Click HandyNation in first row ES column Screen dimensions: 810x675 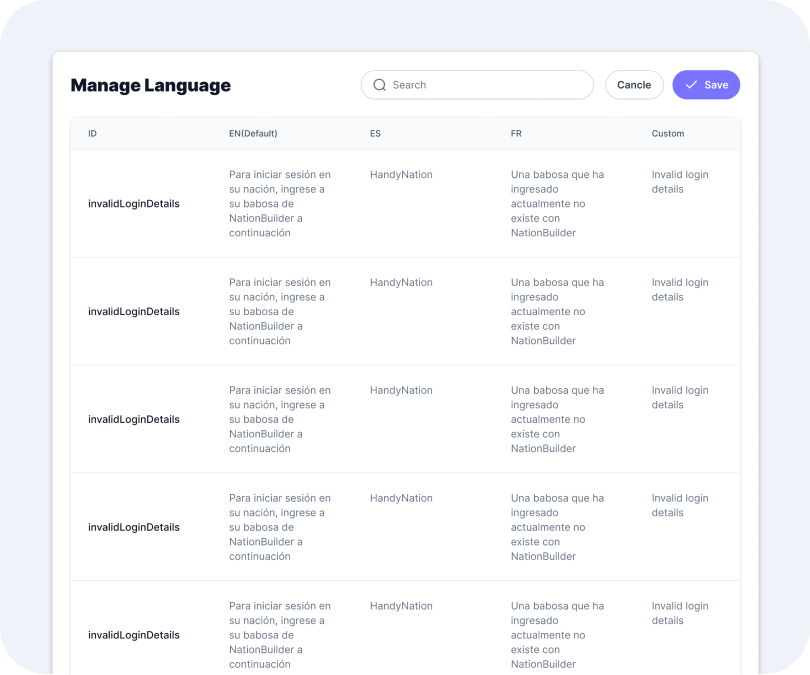pyautogui.click(x=401, y=175)
